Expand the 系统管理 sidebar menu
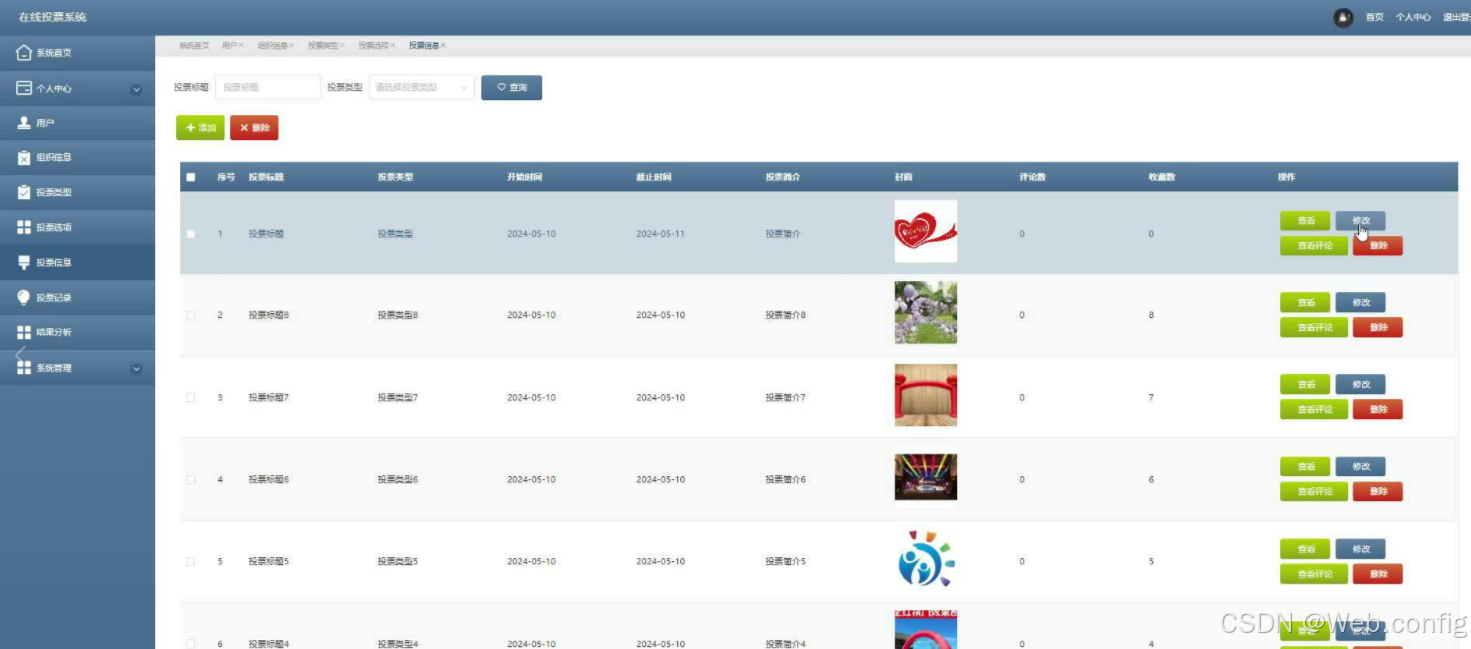Viewport: 1471px width, 649px height. point(134,367)
